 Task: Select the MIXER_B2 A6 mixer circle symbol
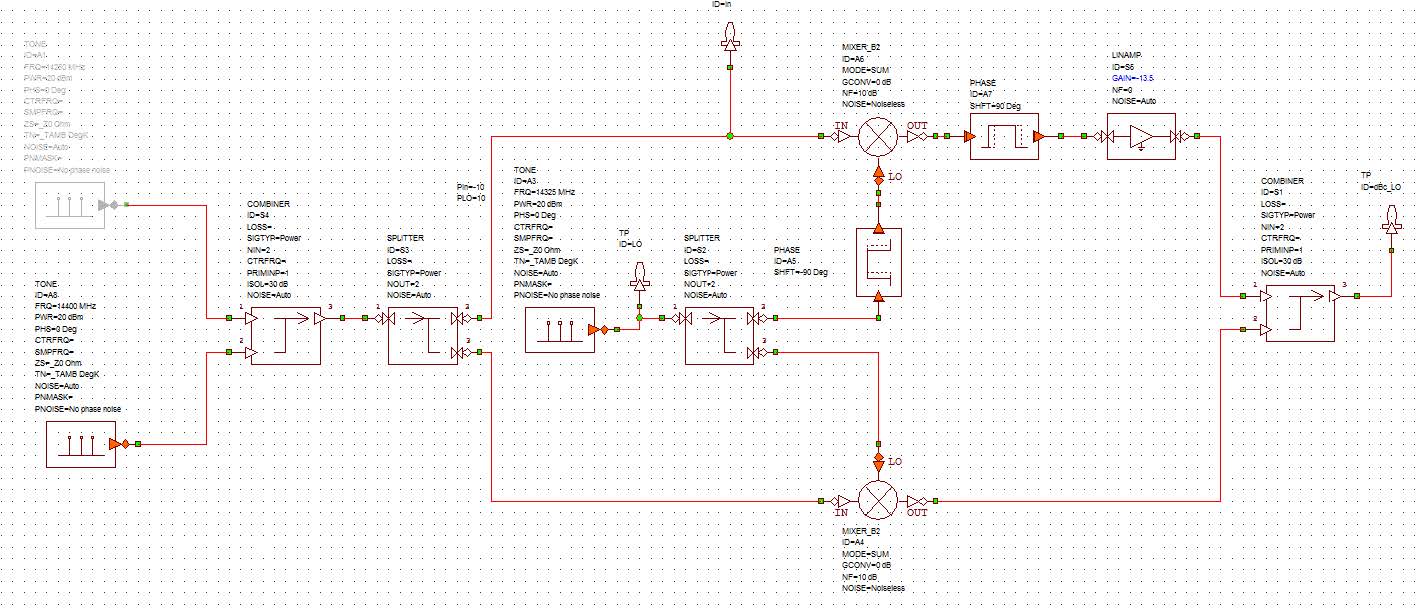pyautogui.click(x=878, y=136)
